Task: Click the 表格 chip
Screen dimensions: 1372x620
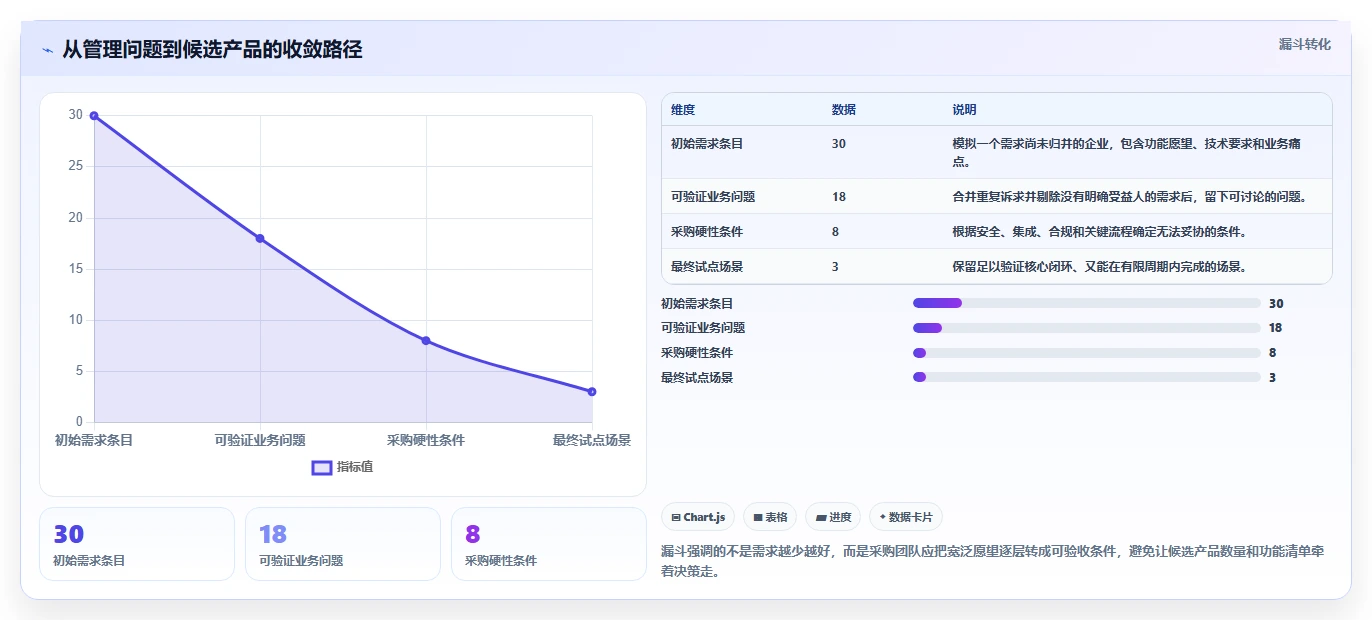Action: point(770,517)
